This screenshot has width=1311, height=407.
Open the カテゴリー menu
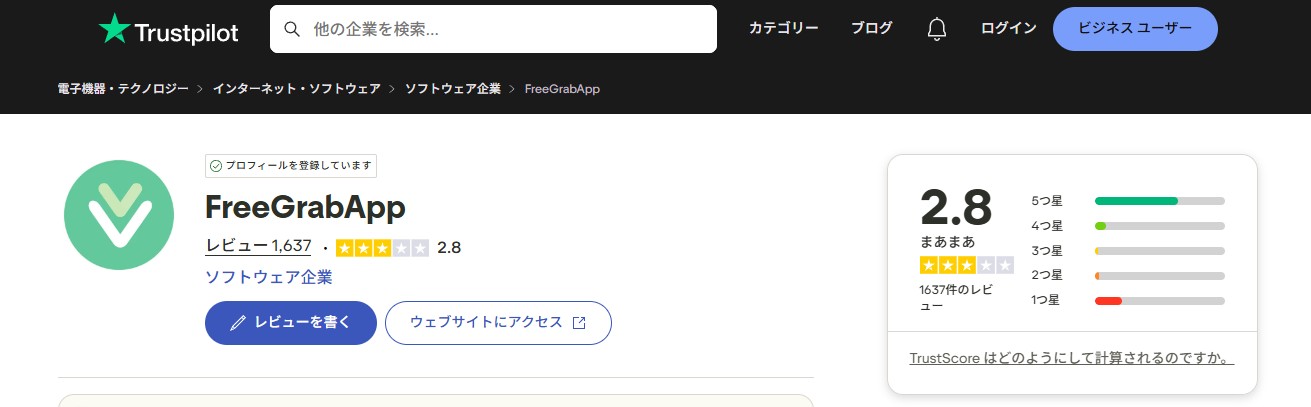tap(783, 28)
